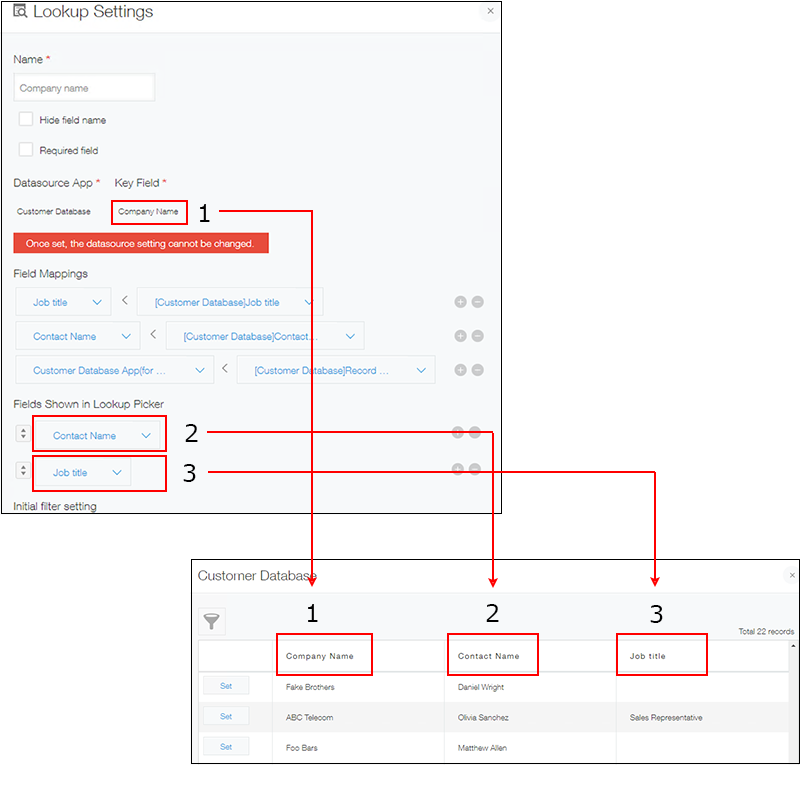Check the Required field option

click(25, 150)
